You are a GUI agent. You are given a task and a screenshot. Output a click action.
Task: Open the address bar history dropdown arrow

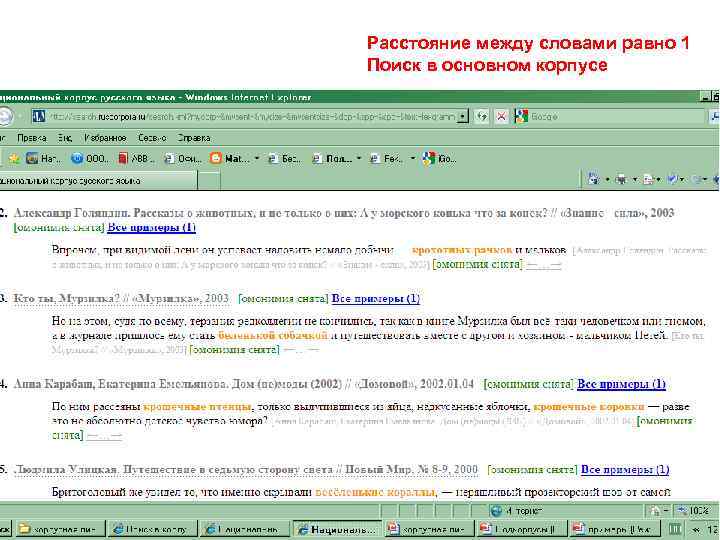(x=463, y=117)
